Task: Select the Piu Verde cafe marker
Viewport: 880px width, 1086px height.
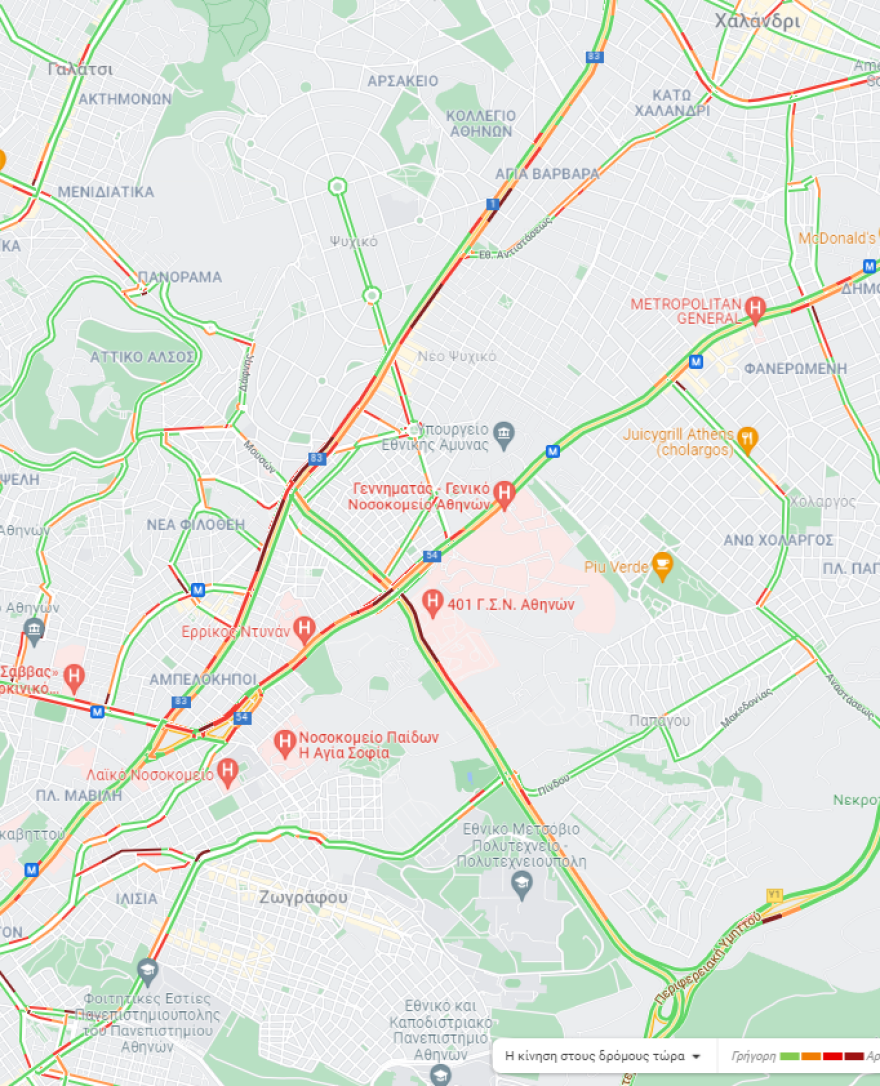Action: (x=663, y=567)
